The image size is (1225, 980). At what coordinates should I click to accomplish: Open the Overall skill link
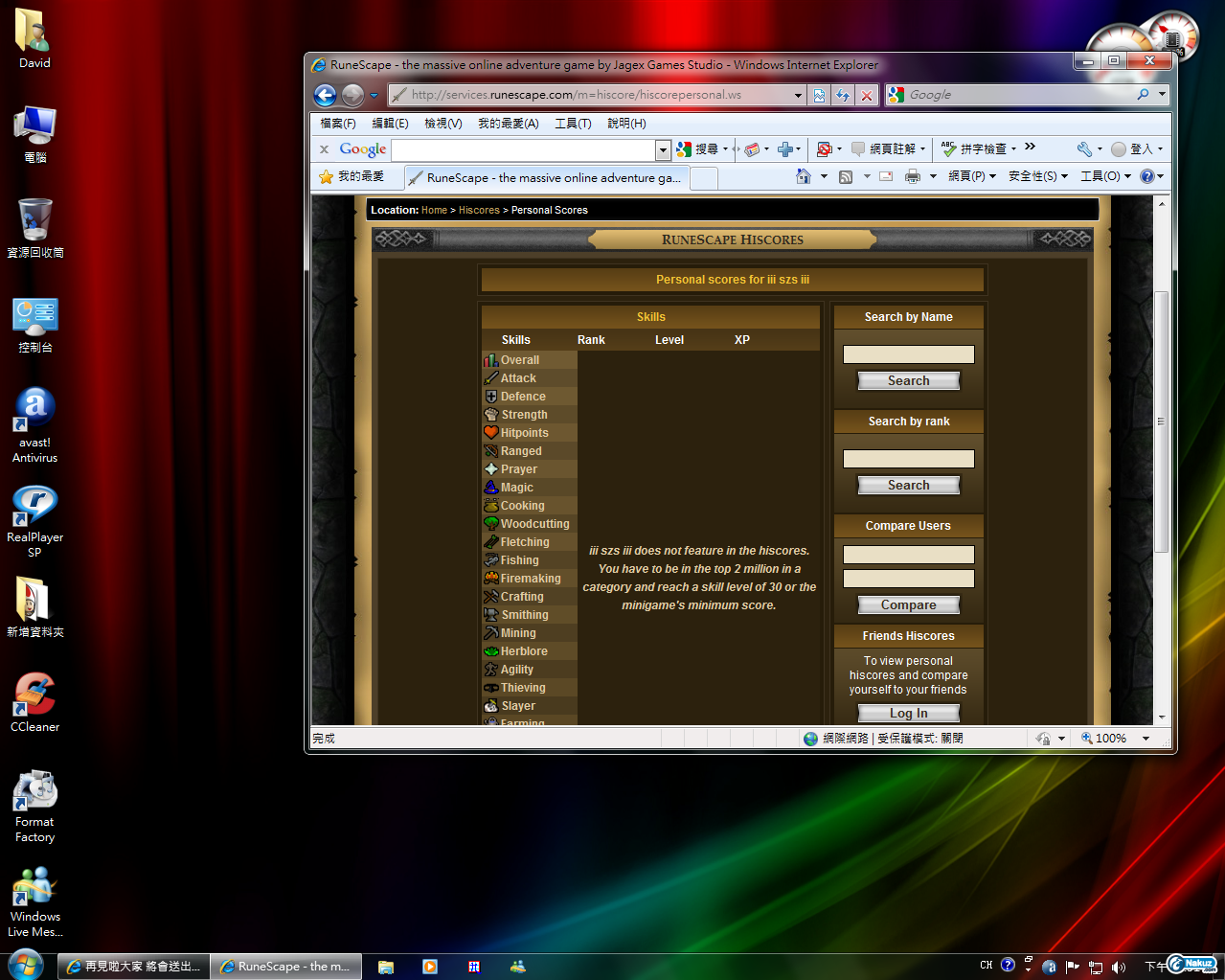pos(520,360)
